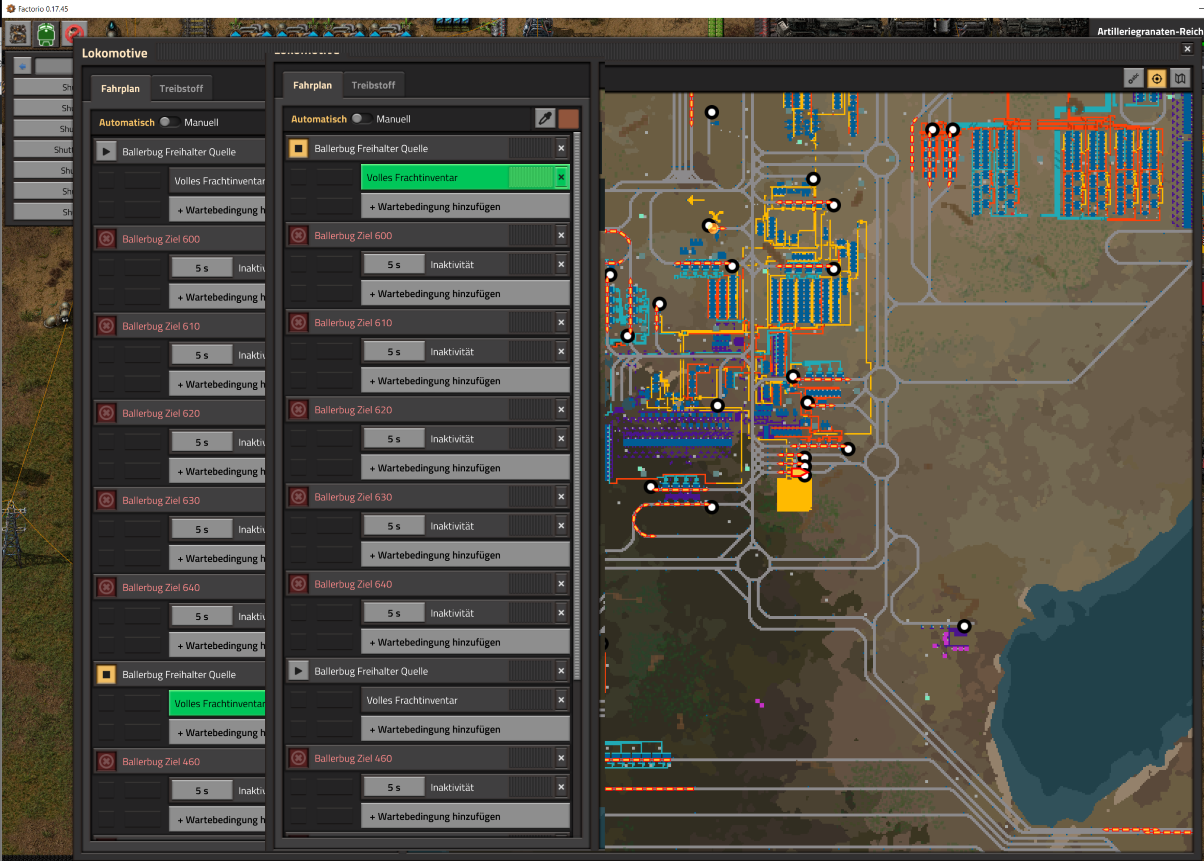Screen dimensions: 1204x861
Task: Click green Volles Frachtinventar condition in back window
Action: (217, 703)
